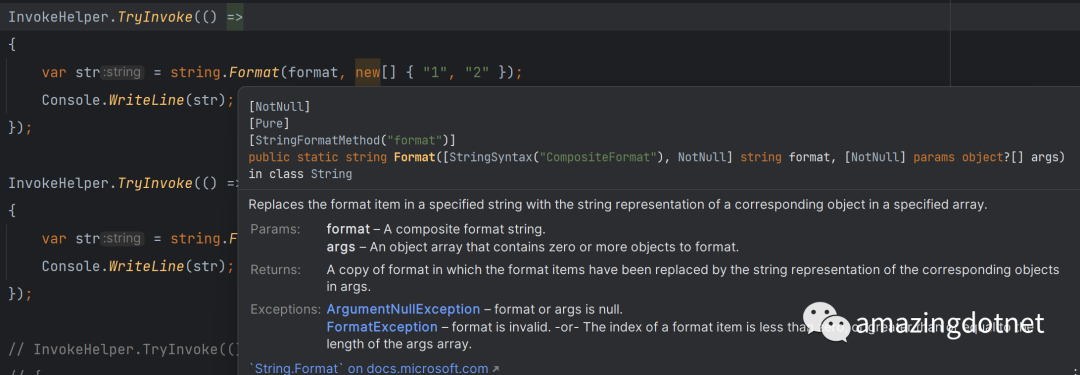This screenshot has height=375, width=1080.
Task: Click the "format" argument before new[]
Action: coord(313,72)
